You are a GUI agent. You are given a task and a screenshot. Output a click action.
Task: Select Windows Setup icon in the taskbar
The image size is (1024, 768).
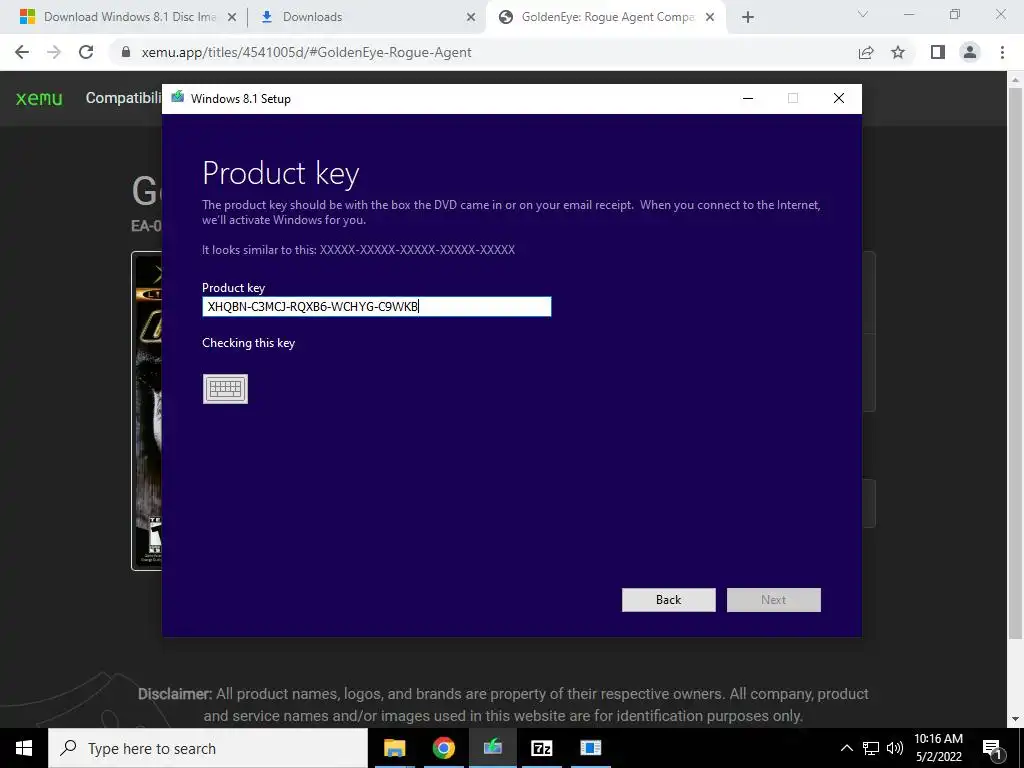click(x=492, y=748)
